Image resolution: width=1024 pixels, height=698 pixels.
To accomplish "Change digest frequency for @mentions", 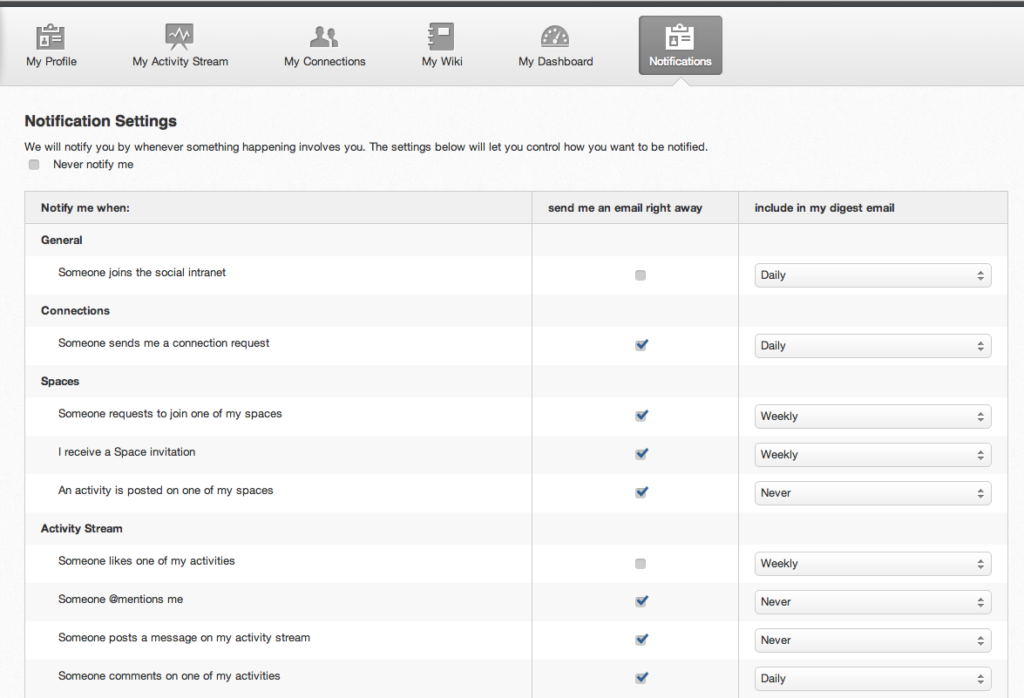I will pos(872,602).
